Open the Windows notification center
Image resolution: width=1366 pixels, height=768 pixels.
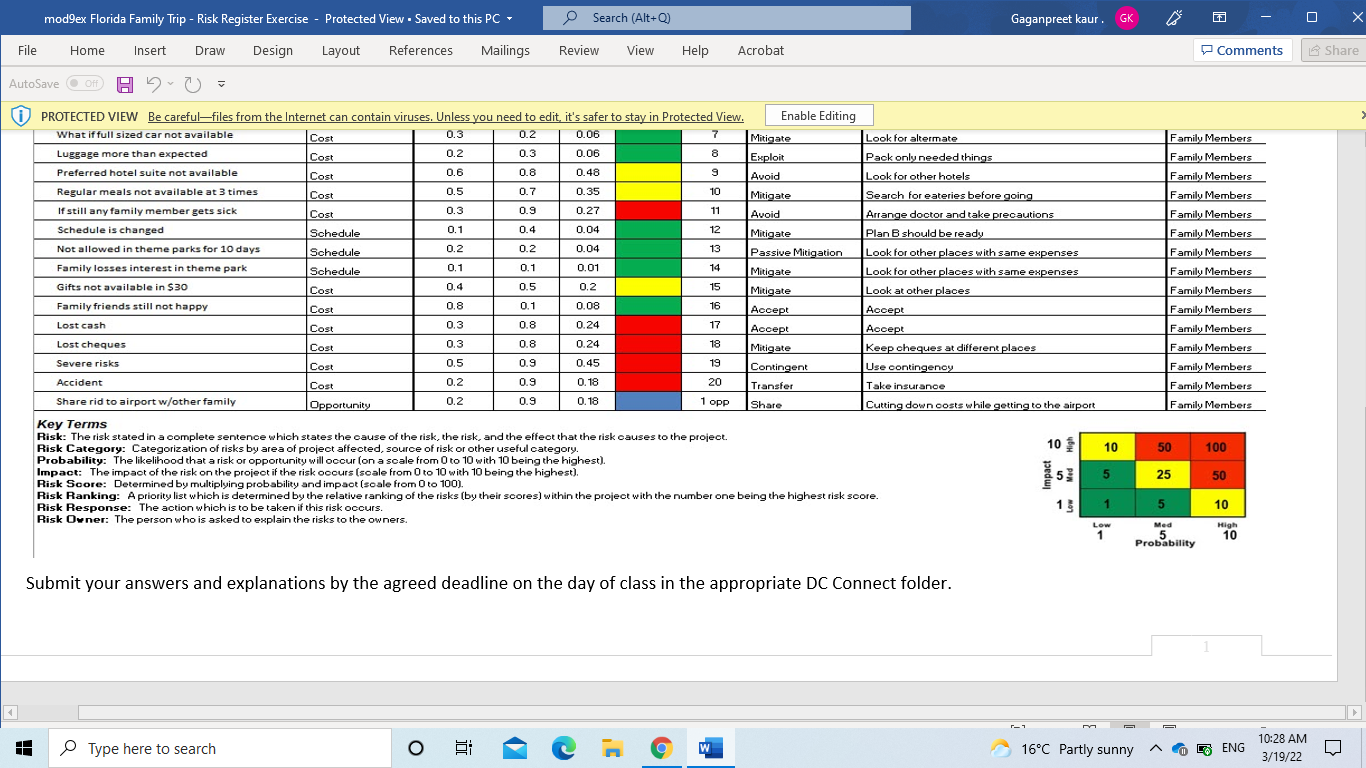click(1332, 748)
